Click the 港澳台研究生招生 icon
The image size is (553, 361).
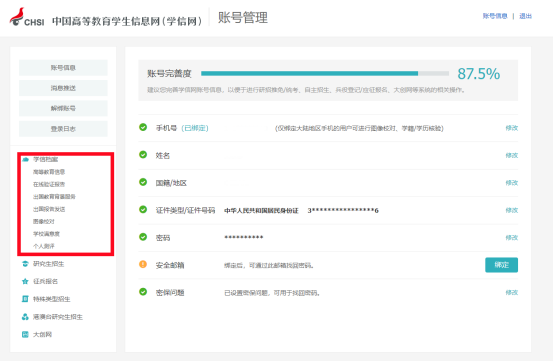pos(25,317)
